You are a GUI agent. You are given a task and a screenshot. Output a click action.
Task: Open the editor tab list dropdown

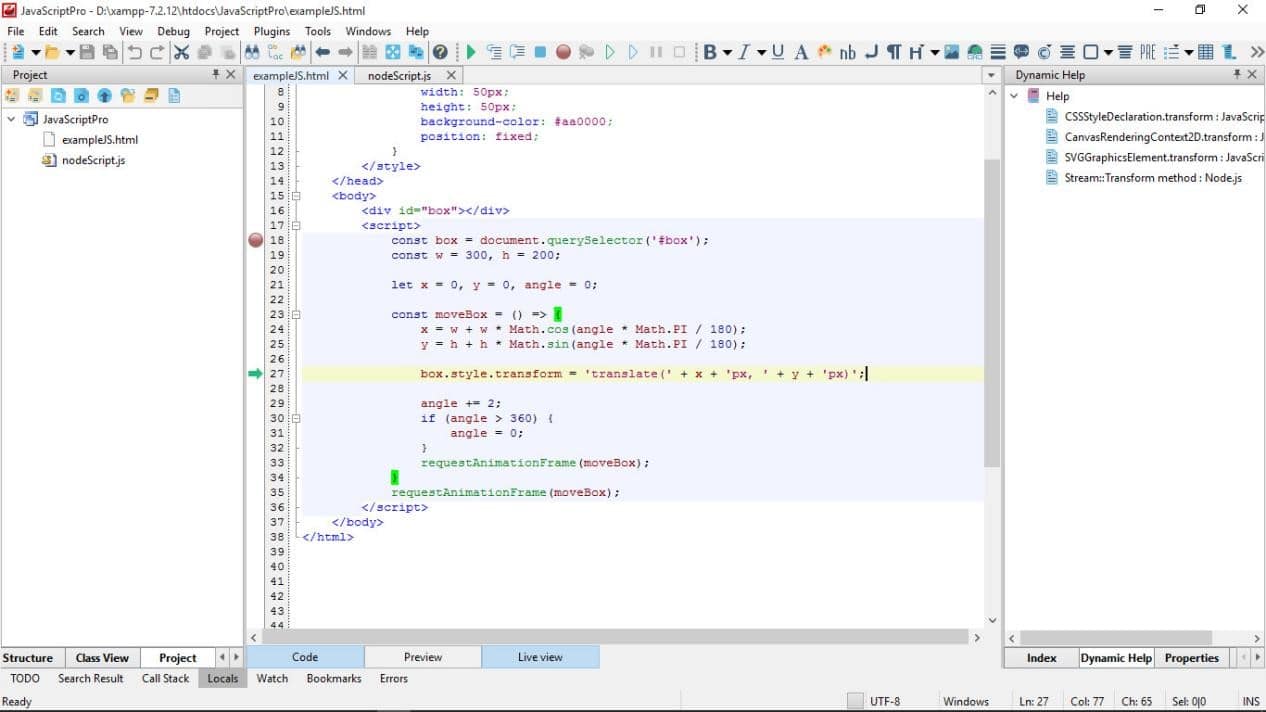pyautogui.click(x=992, y=76)
